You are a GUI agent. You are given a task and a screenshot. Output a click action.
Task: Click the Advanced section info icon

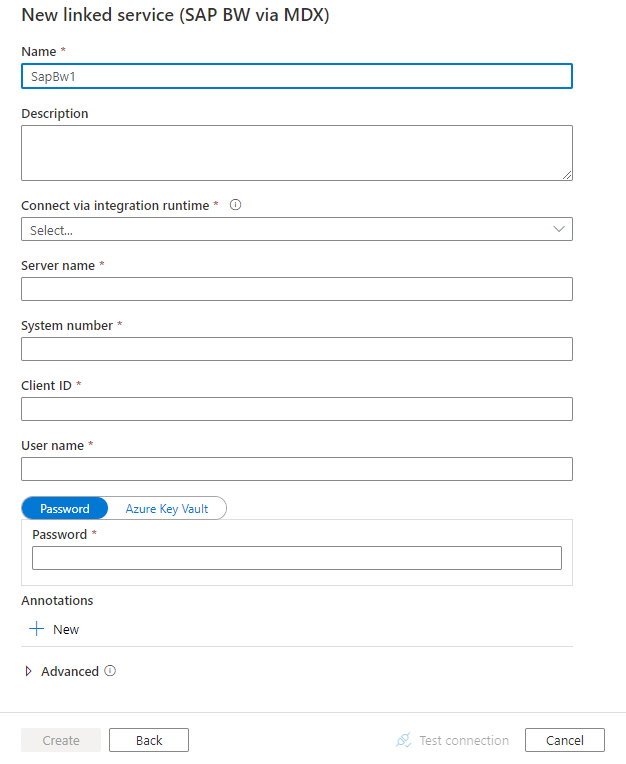[110, 671]
